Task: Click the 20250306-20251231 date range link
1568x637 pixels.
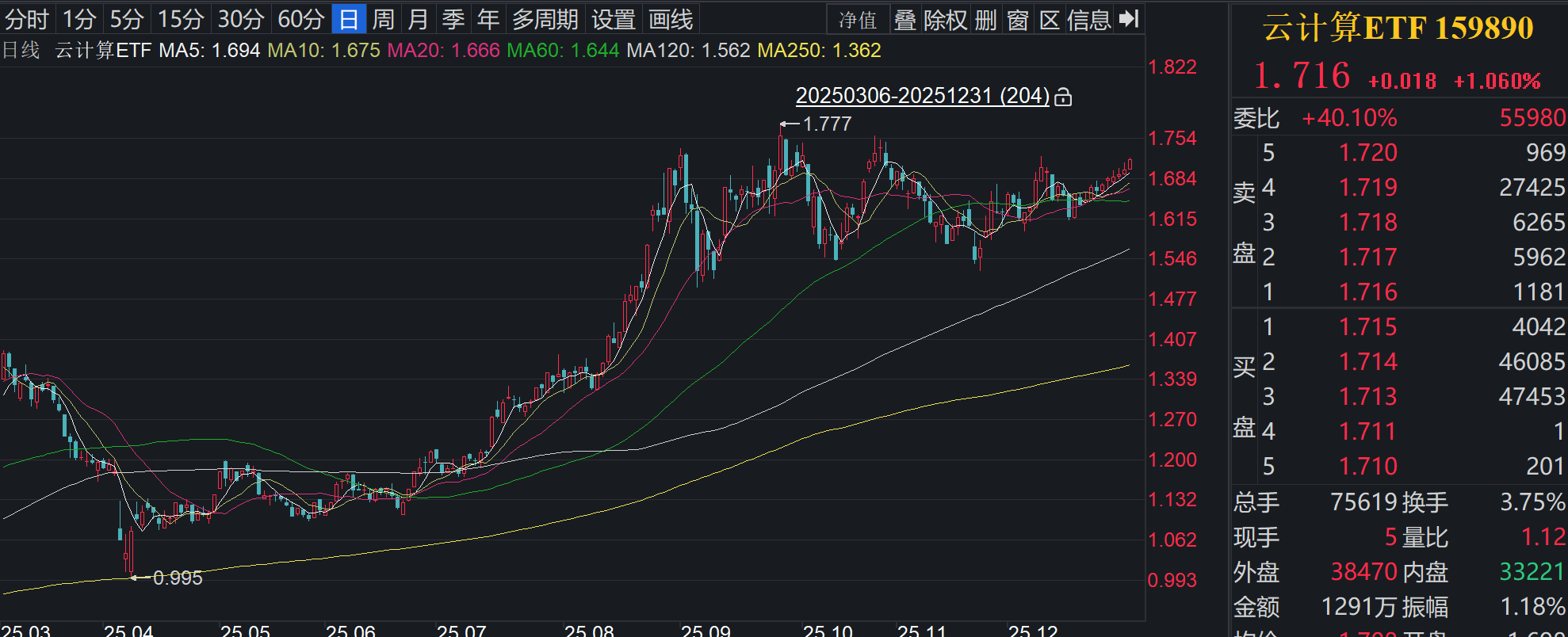Action: click(922, 96)
